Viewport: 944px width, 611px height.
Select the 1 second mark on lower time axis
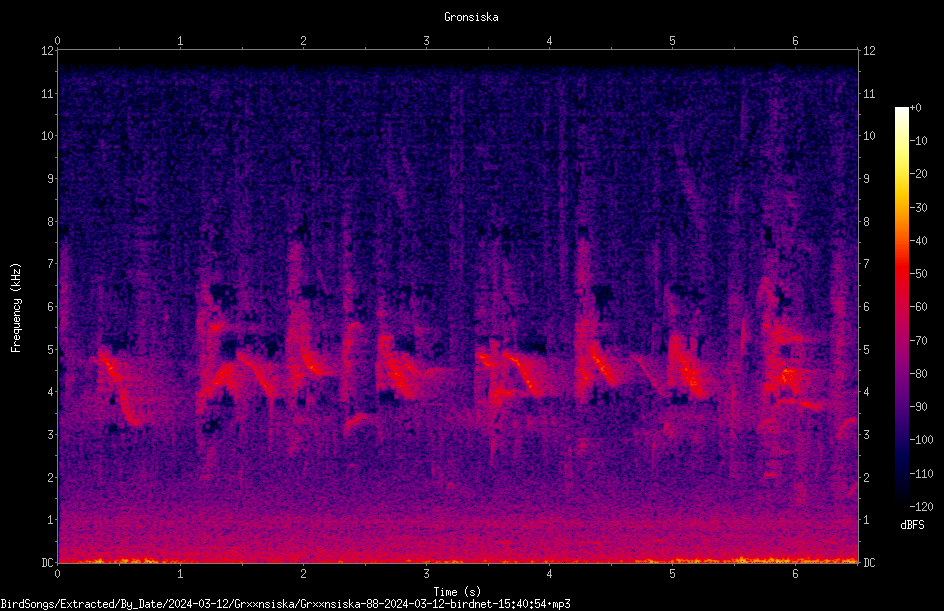tap(180, 574)
